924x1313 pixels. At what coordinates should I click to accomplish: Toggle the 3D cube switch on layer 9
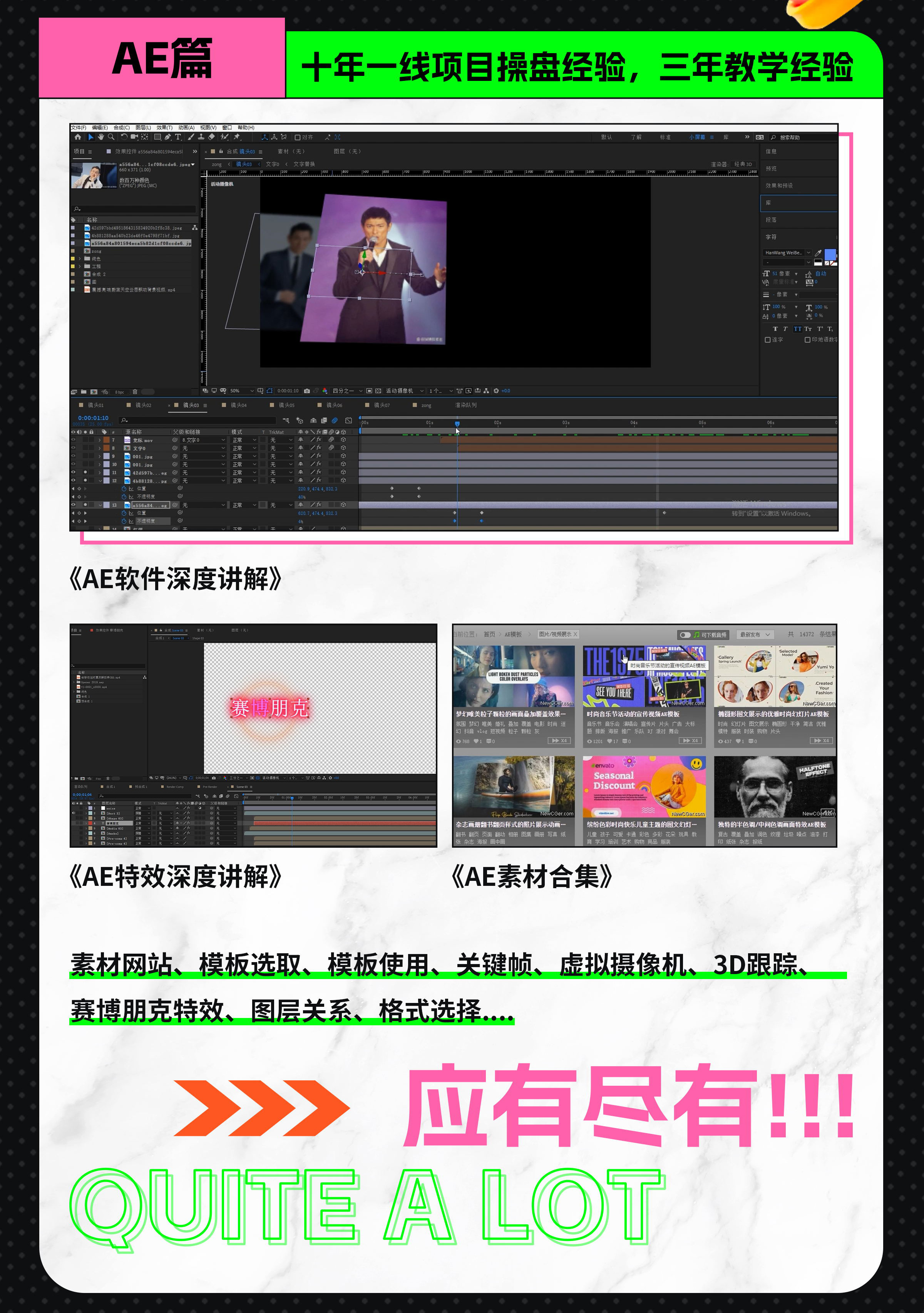click(343, 456)
